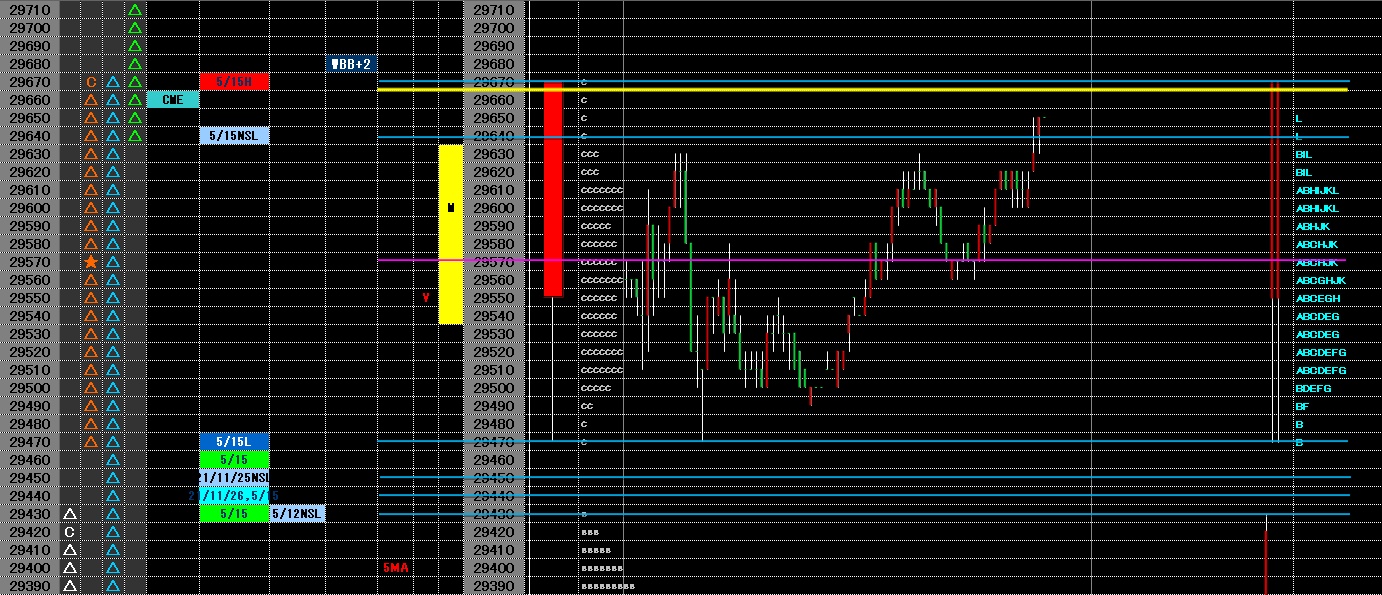Click the ABCEGH profile label
The height and width of the screenshot is (595, 1382).
(x=1317, y=299)
